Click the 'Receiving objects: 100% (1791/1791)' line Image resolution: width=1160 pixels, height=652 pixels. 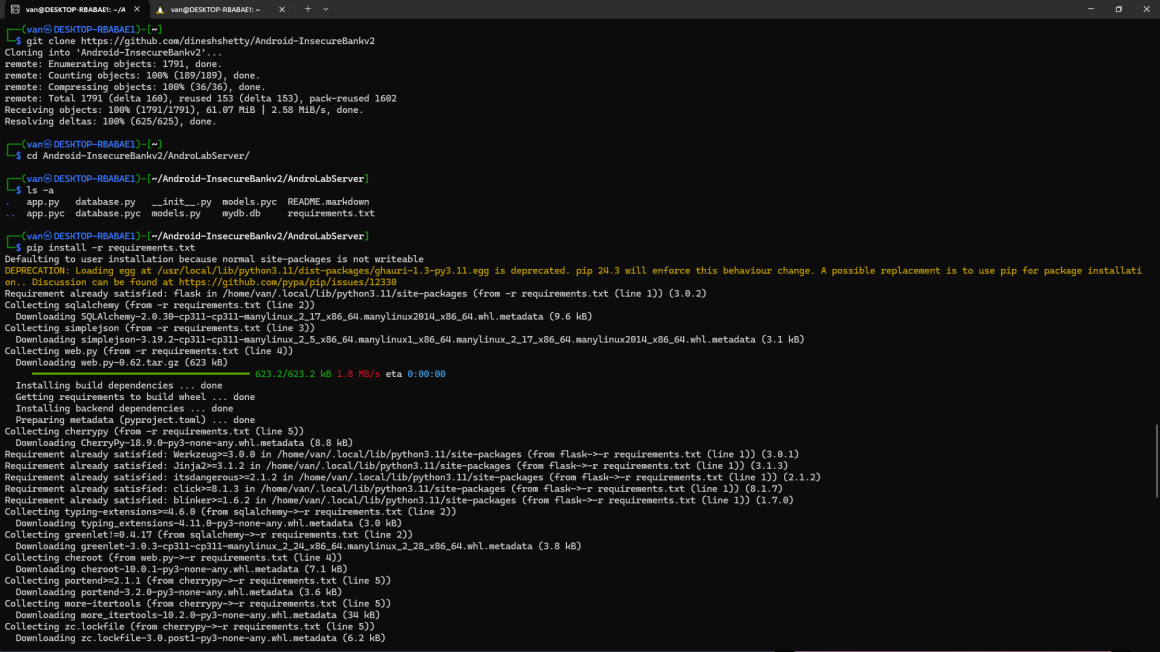tap(184, 110)
